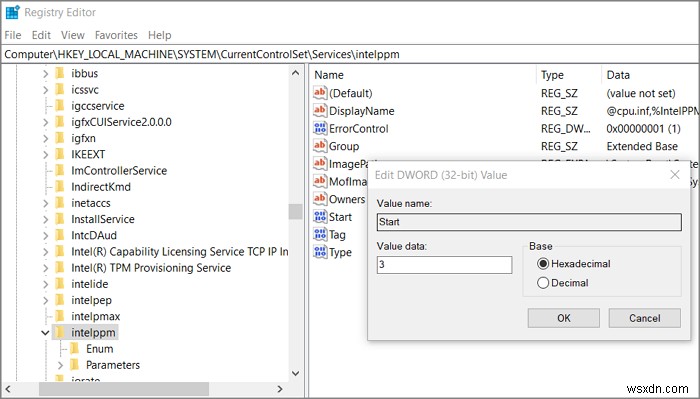Screen dimensions: 700x399
Task: Close the Edit DWORD dialog with X
Action: 675,175
